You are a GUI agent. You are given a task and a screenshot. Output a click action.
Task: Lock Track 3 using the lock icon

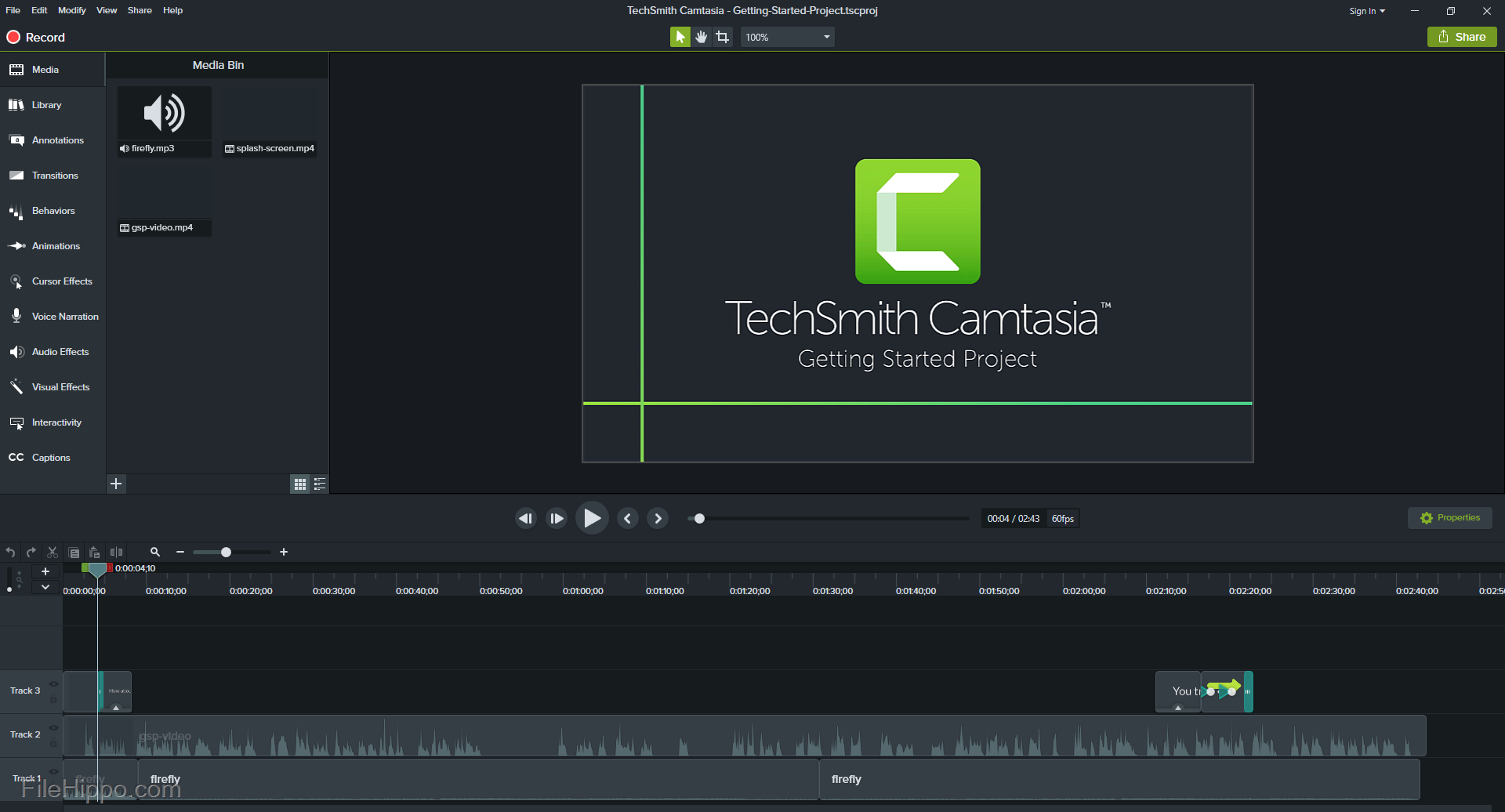coord(53,698)
